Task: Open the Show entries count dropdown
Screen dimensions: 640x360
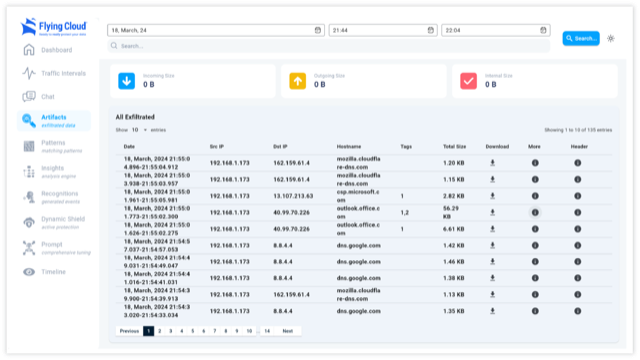Action: click(139, 130)
